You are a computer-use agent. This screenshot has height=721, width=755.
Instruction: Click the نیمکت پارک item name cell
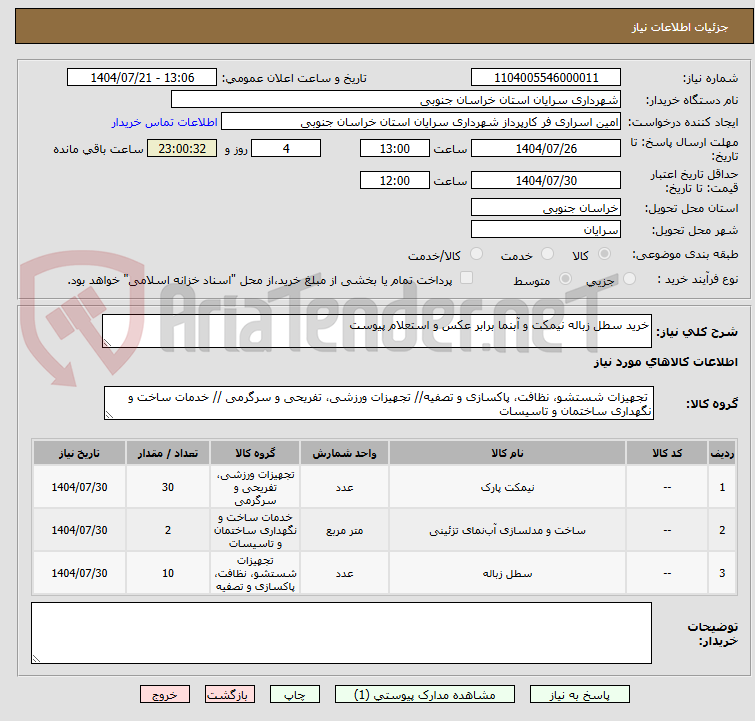tap(507, 487)
